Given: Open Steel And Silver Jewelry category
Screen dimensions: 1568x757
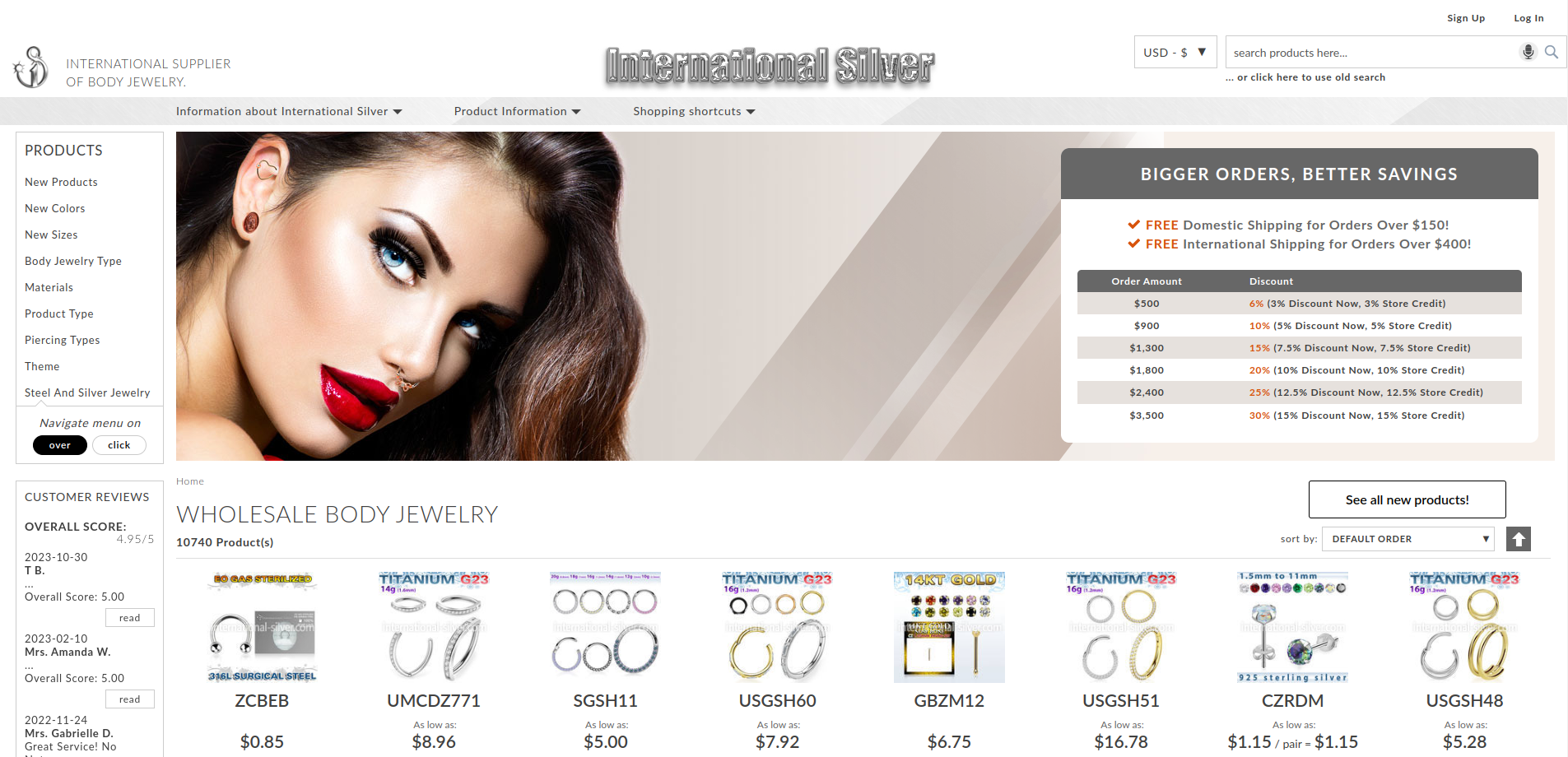Looking at the screenshot, I should tap(87, 392).
